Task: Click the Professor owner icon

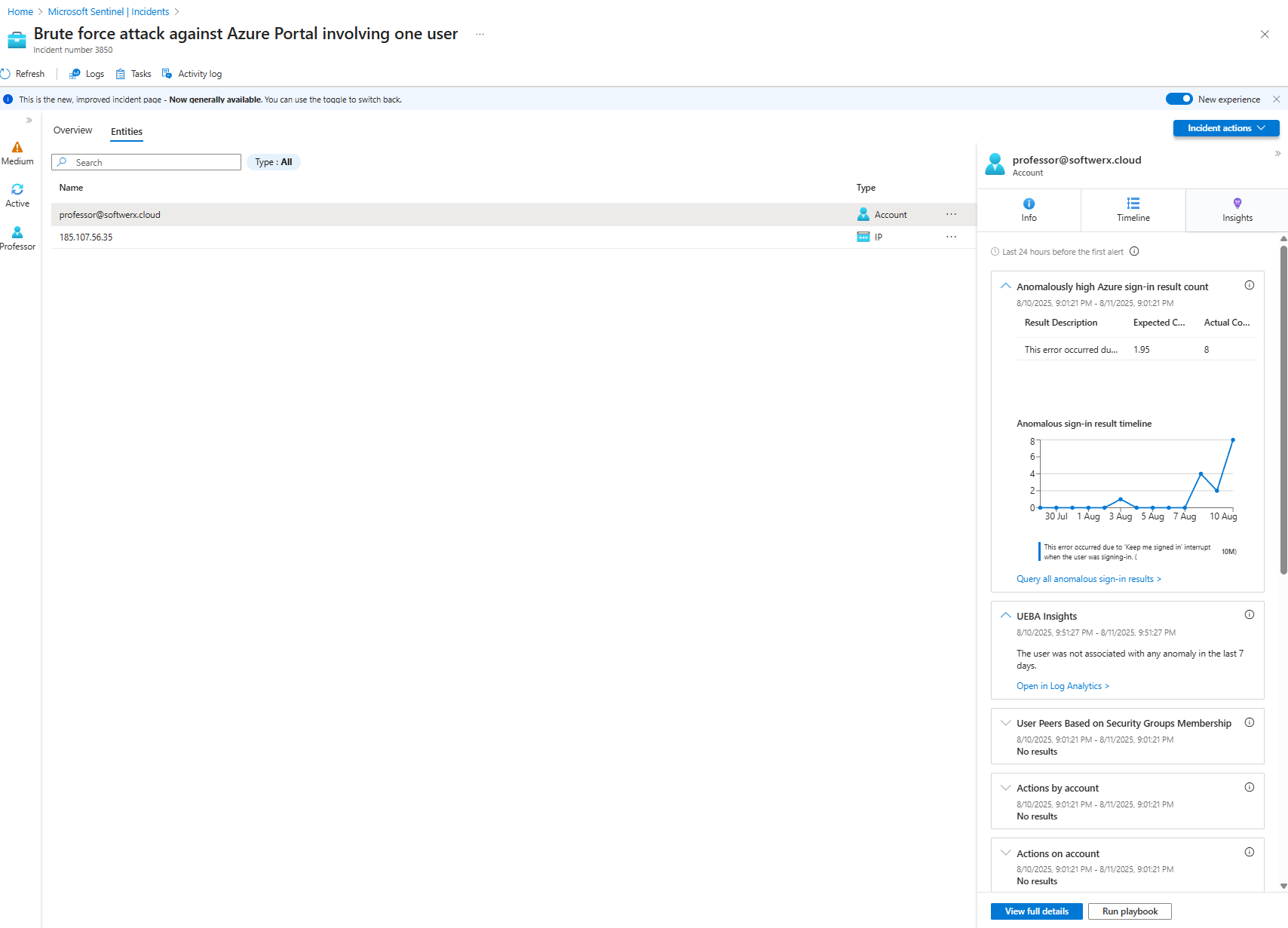Action: pyautogui.click(x=17, y=232)
